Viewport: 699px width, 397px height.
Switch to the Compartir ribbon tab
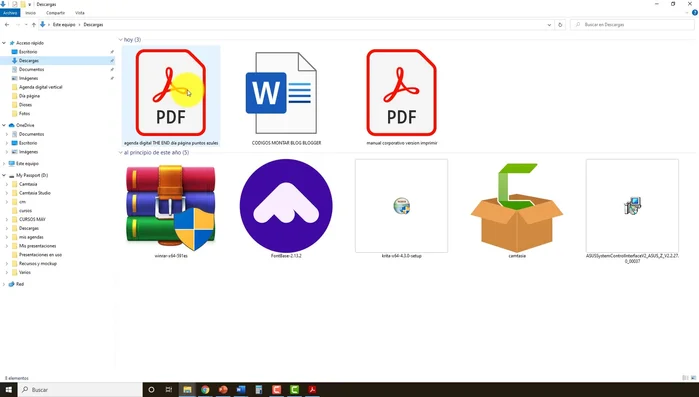55,13
